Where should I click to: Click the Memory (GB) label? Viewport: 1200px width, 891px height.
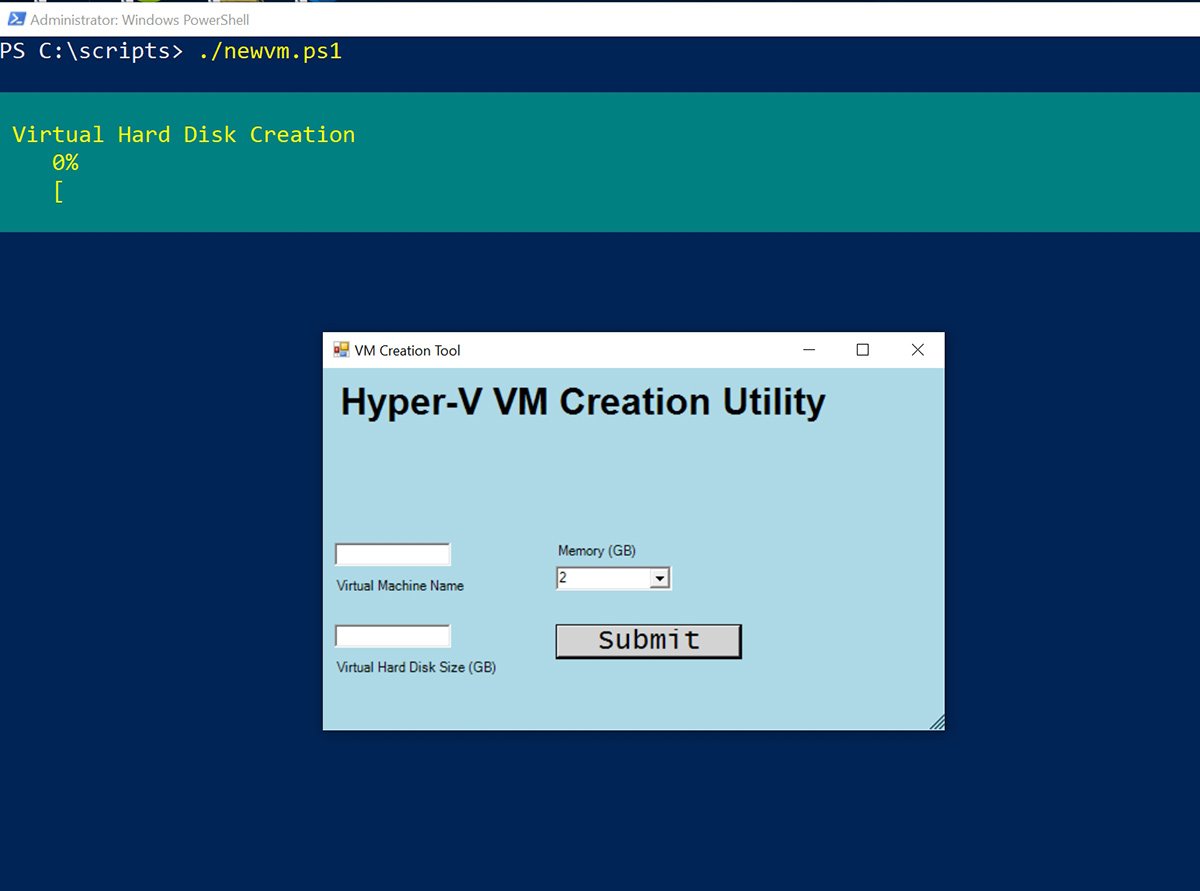click(597, 551)
